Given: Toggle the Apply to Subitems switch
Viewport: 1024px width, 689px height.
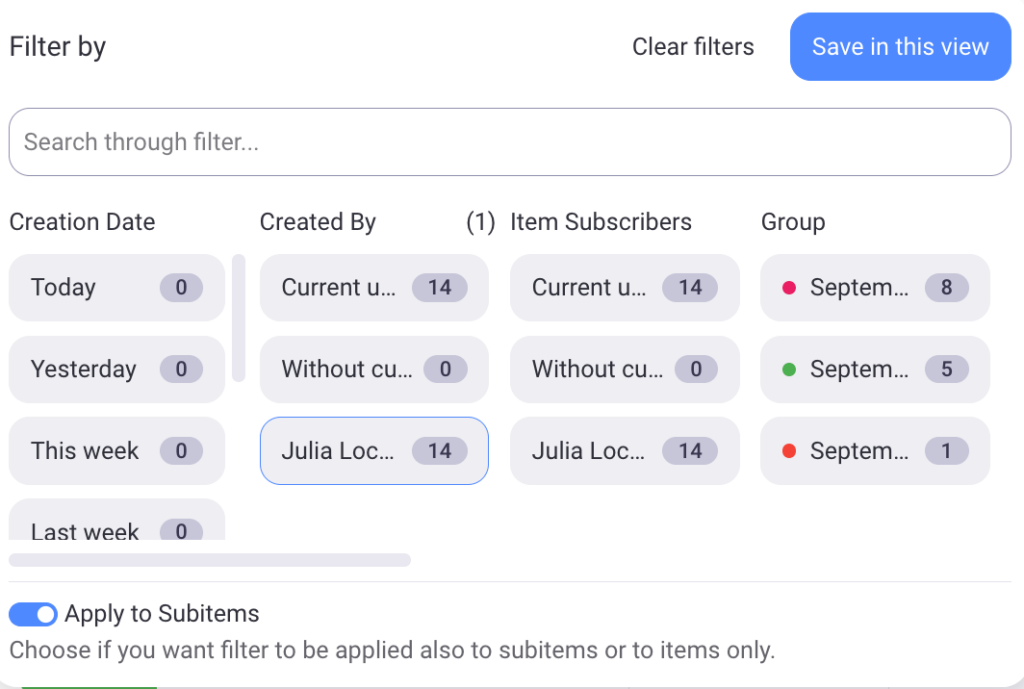Looking at the screenshot, I should pos(33,614).
